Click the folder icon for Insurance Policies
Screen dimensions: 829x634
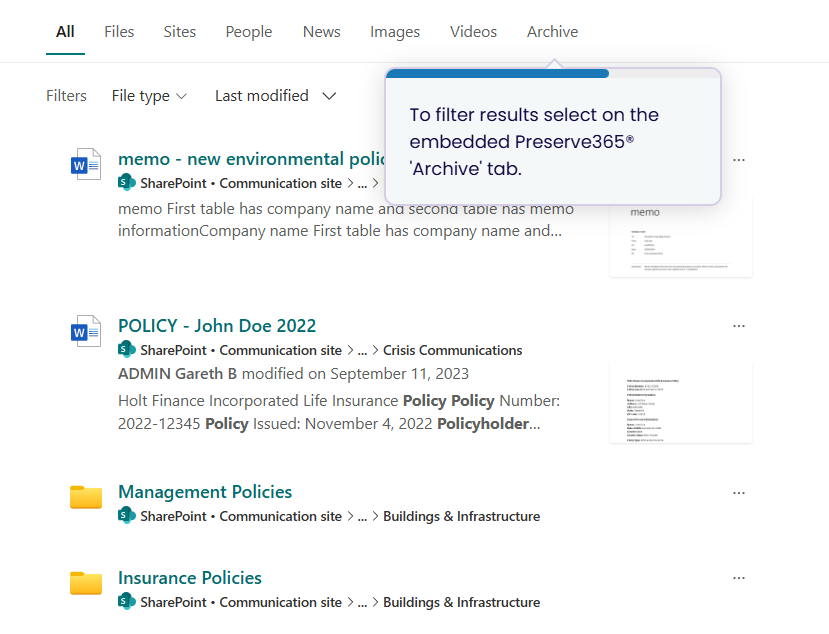point(86,582)
